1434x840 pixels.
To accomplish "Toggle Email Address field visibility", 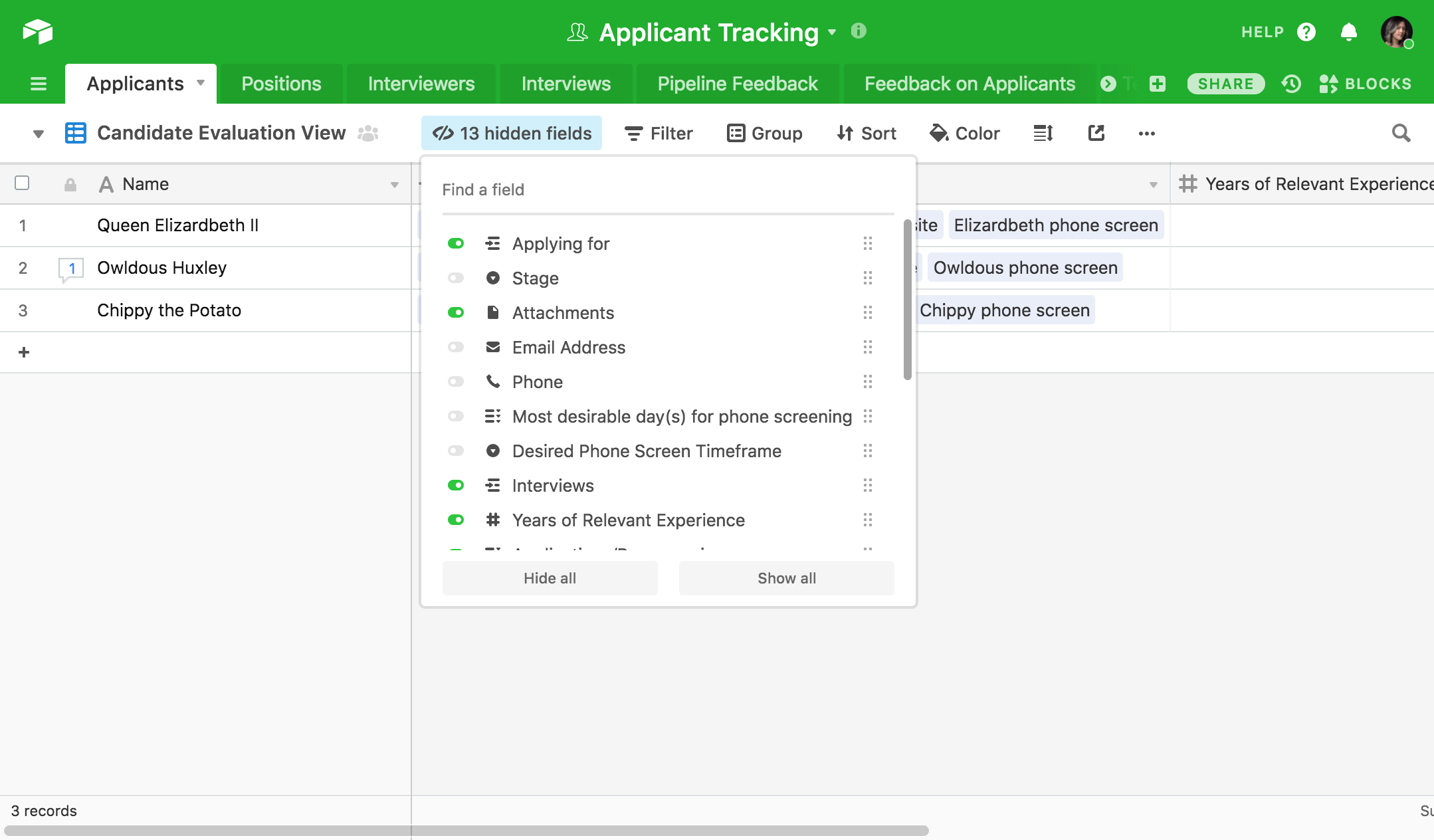I will pyautogui.click(x=456, y=347).
